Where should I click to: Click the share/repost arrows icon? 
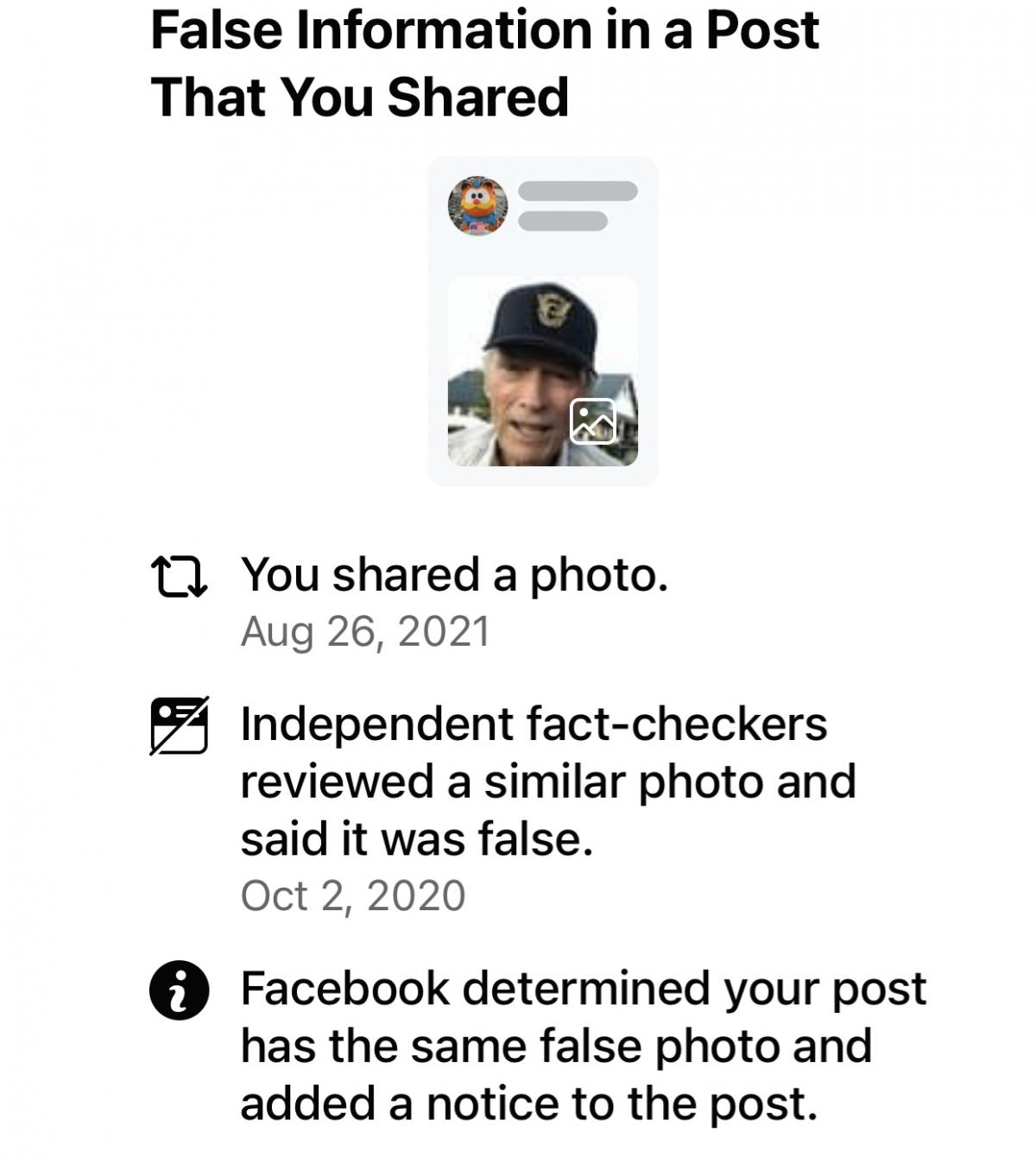point(179,577)
